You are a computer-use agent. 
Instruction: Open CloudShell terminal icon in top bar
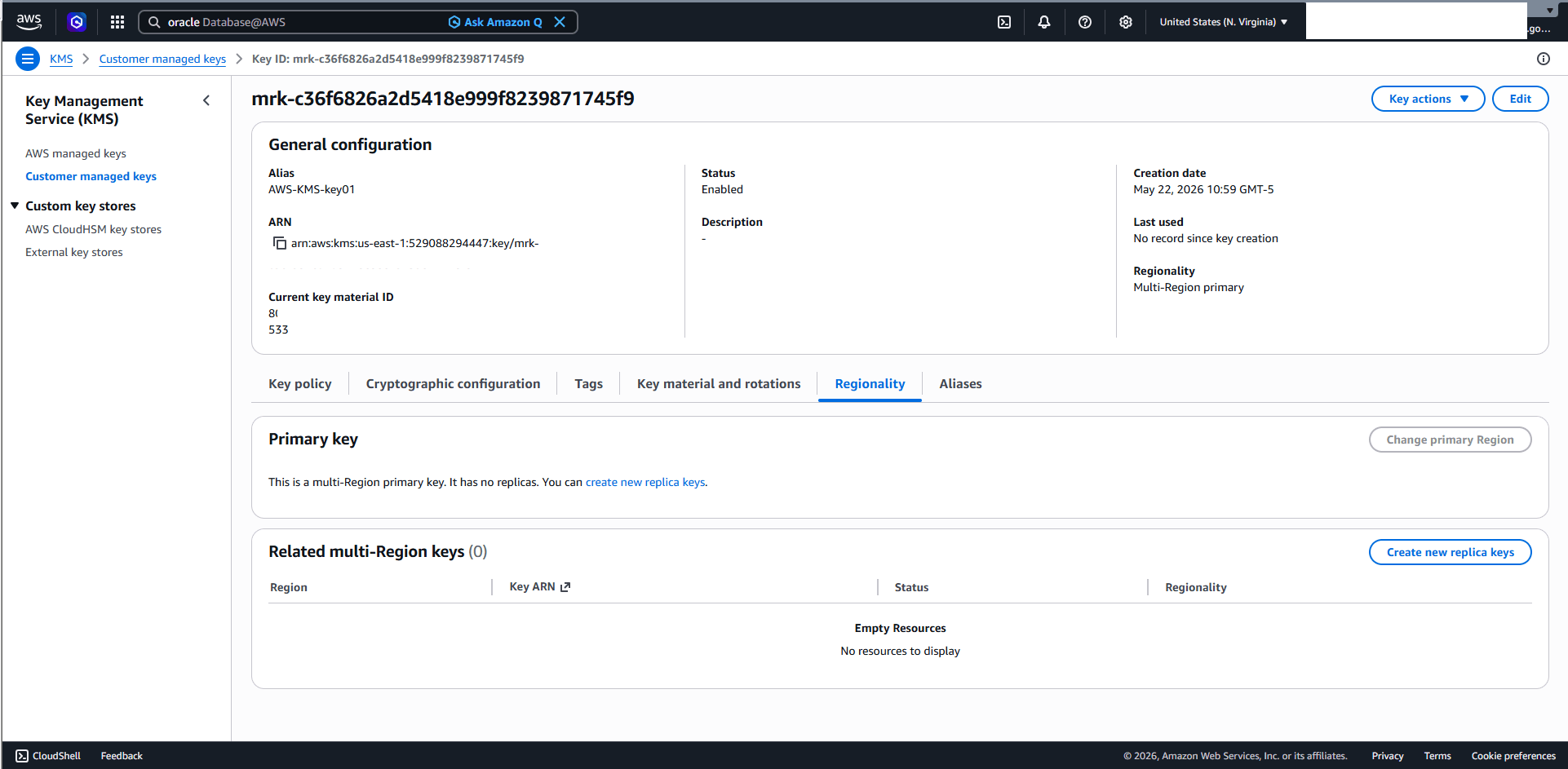[1004, 22]
